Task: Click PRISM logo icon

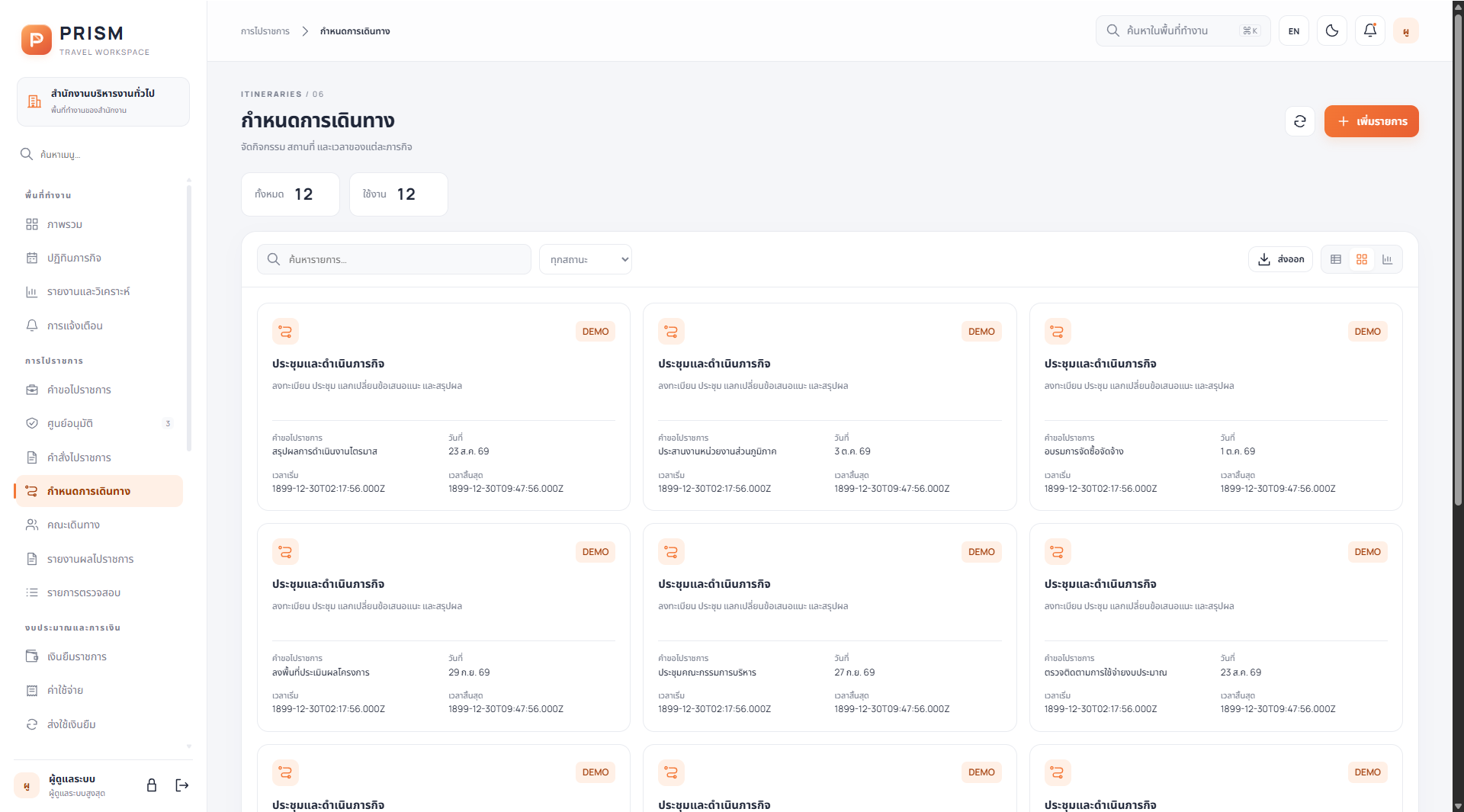Action: pyautogui.click(x=37, y=40)
